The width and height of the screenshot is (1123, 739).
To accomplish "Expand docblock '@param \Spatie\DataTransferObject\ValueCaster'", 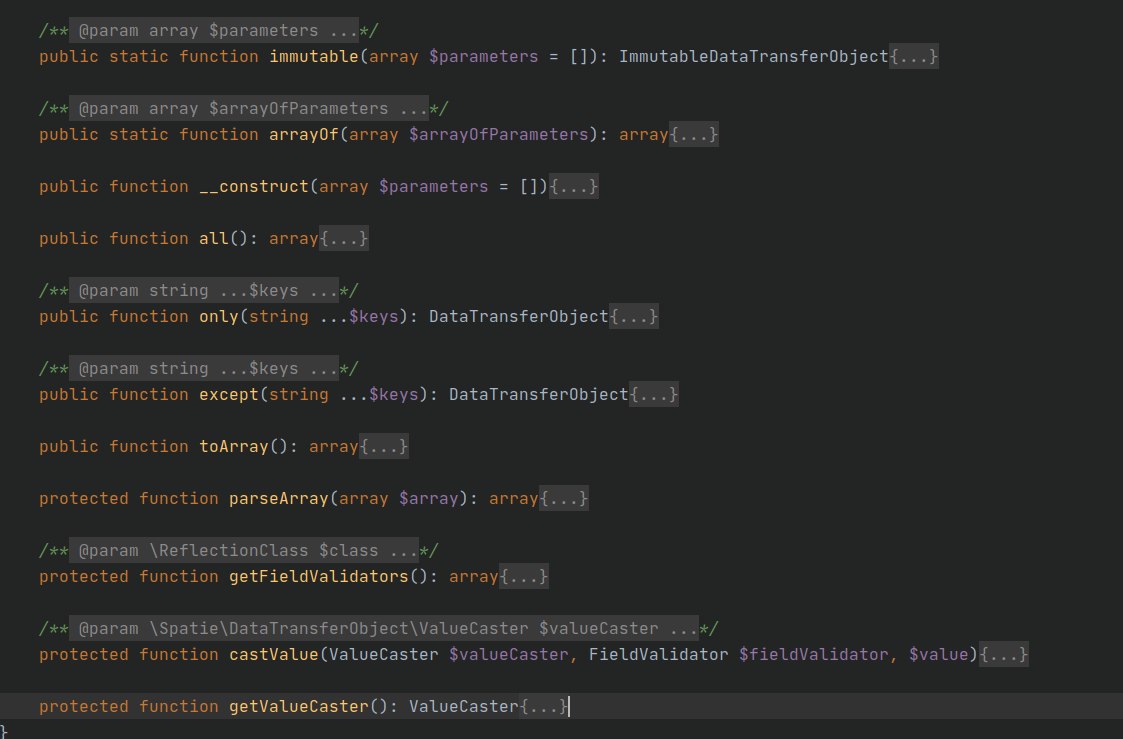I will (383, 629).
